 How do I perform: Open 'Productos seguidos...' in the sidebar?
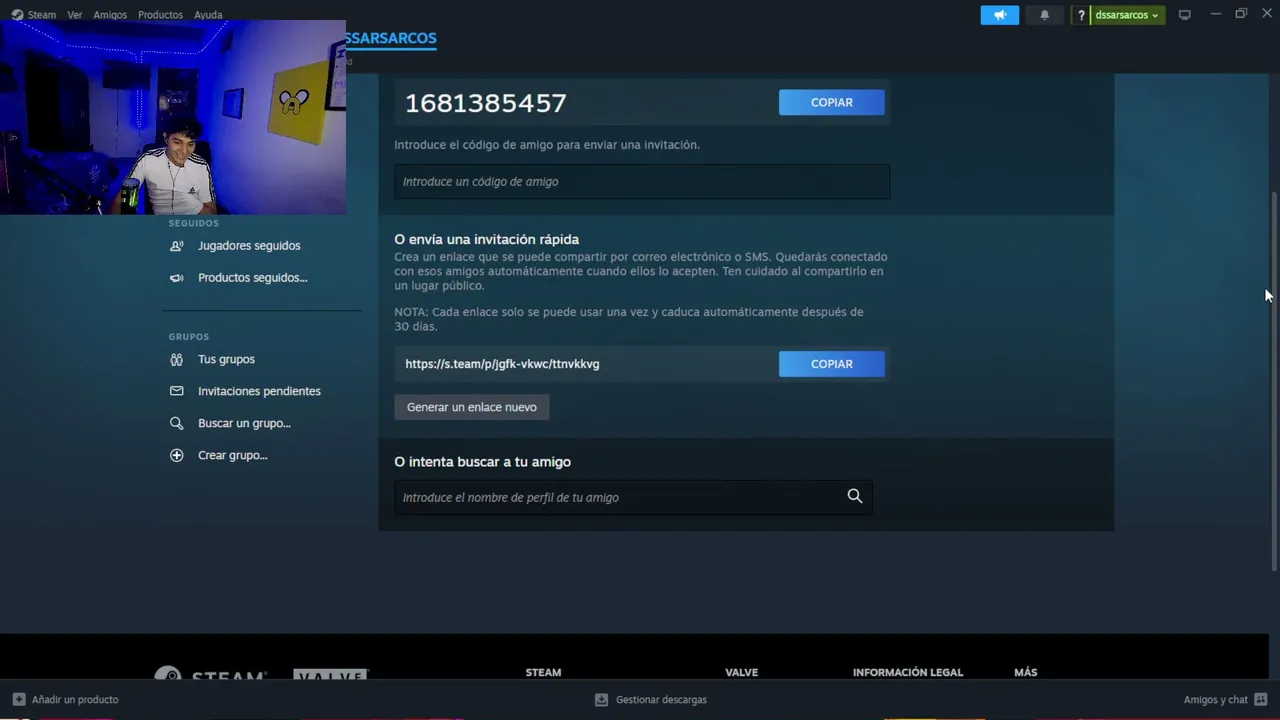click(x=252, y=278)
